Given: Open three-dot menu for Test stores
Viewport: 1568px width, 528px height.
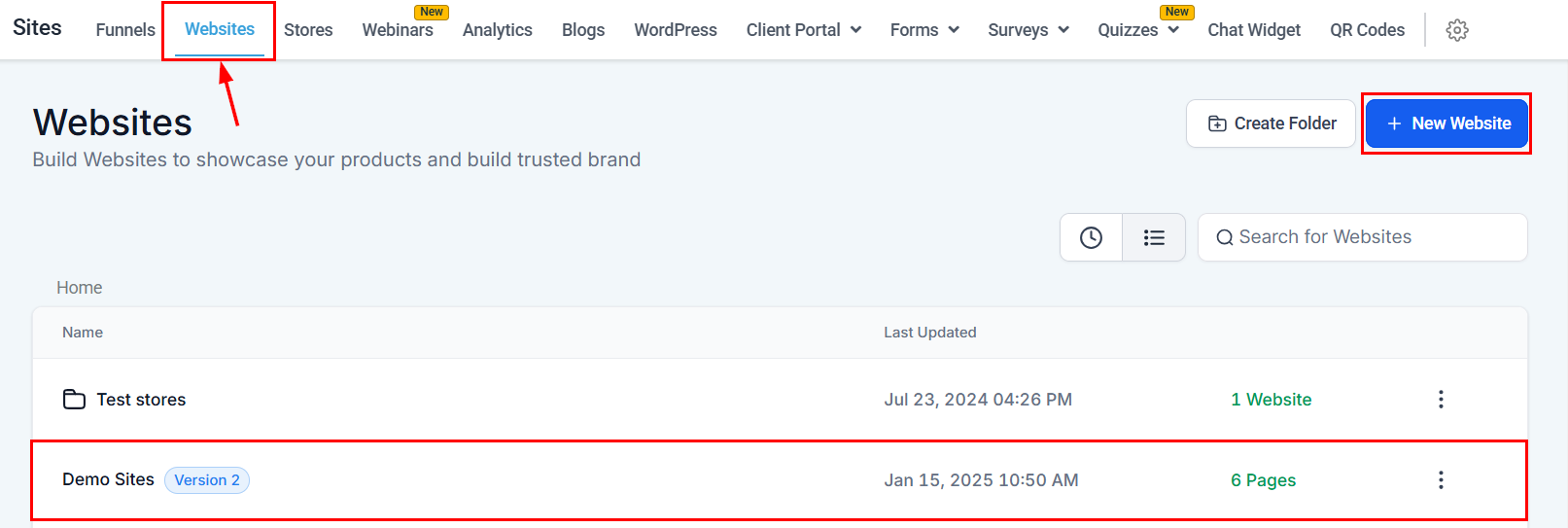Looking at the screenshot, I should 1441,400.
